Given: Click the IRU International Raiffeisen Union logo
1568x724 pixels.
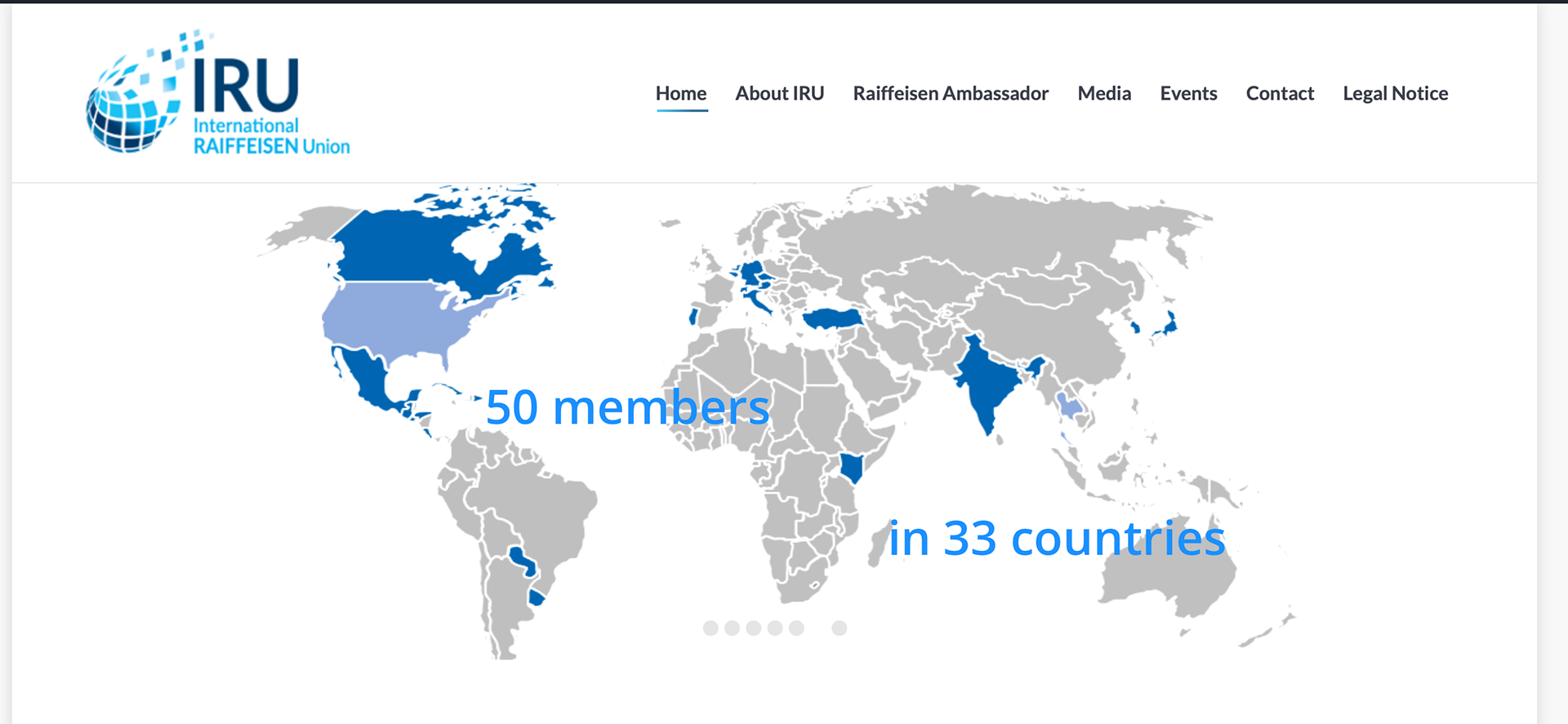Looking at the screenshot, I should tap(218, 92).
